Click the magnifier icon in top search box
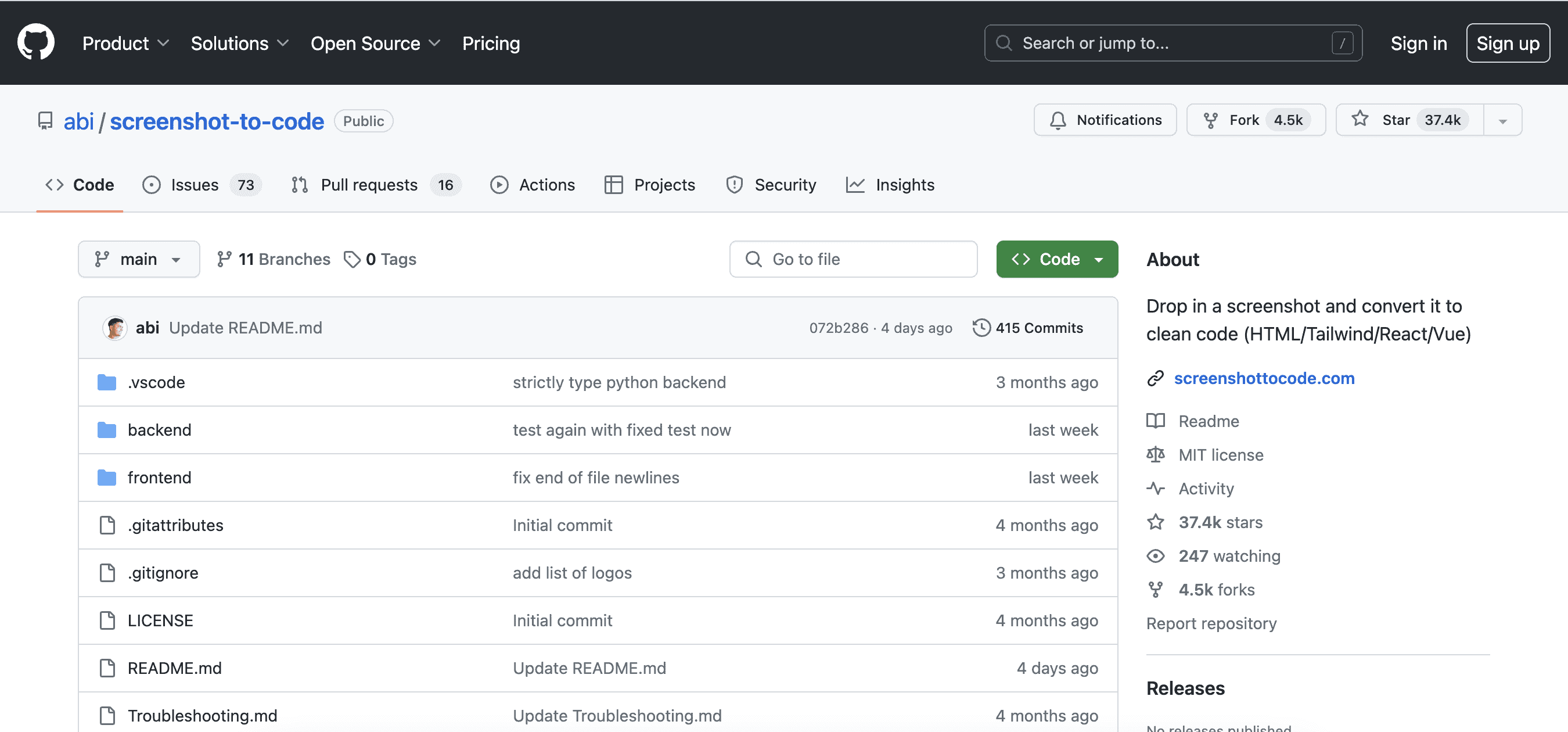 tap(1004, 43)
